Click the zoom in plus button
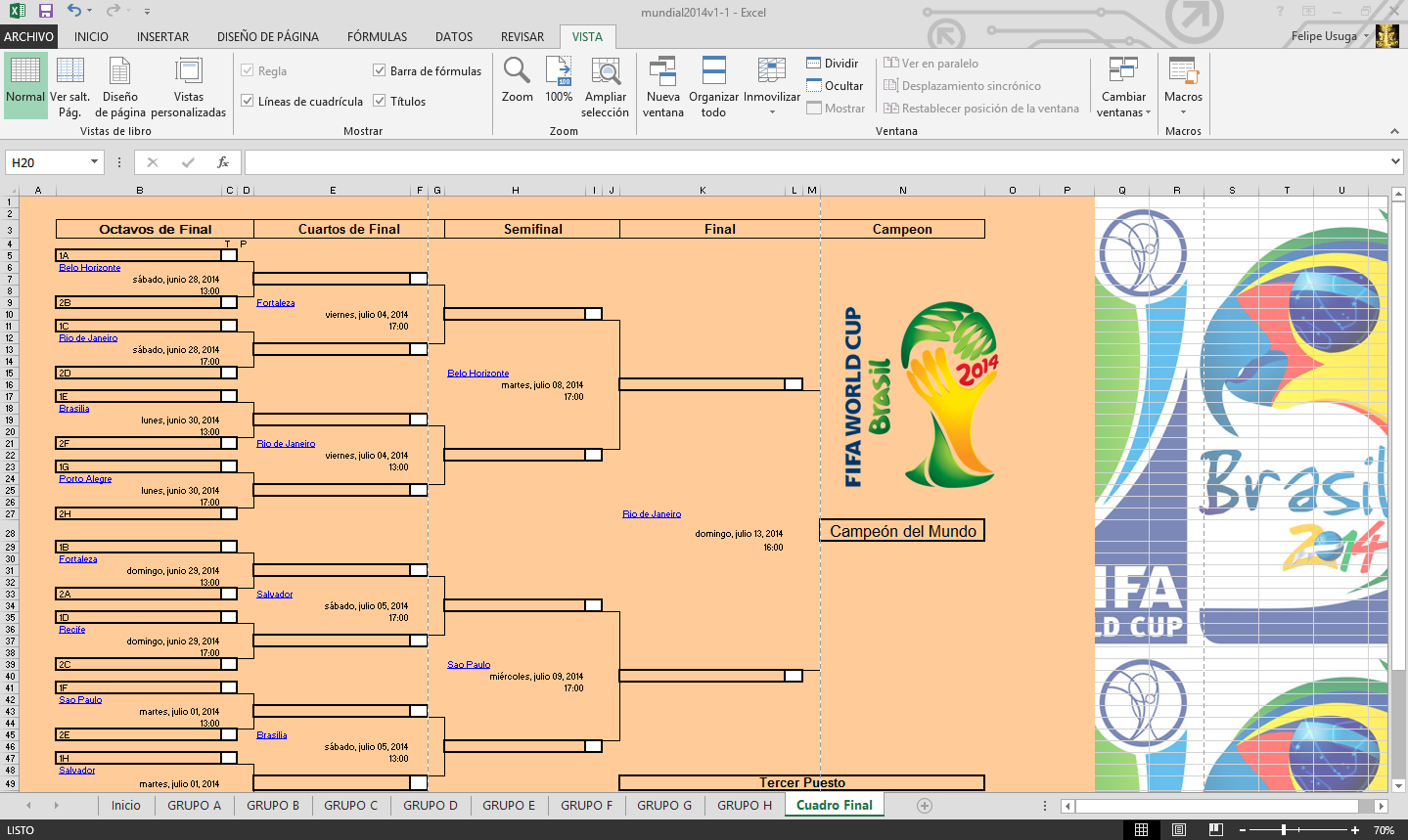 [1355, 829]
